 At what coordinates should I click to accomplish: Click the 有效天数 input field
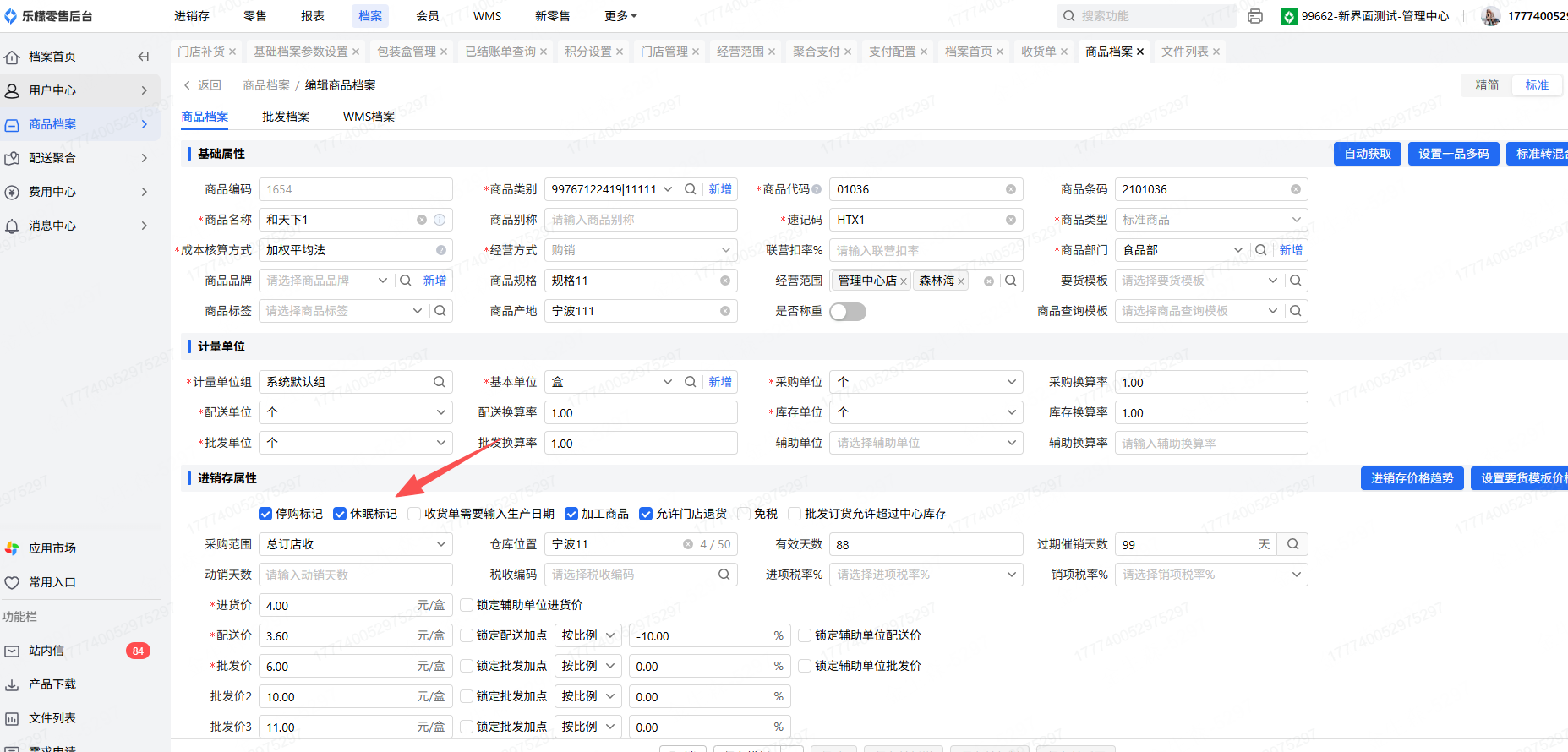[x=926, y=544]
